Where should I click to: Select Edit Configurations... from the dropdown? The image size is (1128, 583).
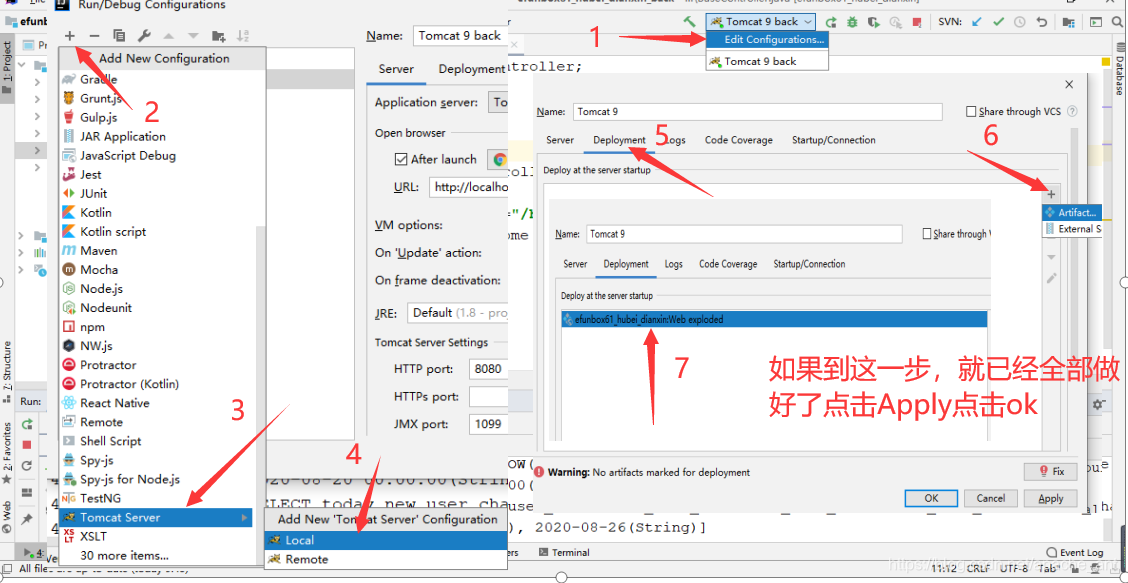768,40
